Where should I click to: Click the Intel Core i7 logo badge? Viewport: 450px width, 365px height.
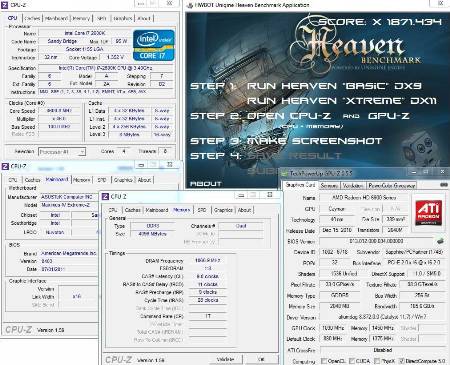click(x=154, y=45)
